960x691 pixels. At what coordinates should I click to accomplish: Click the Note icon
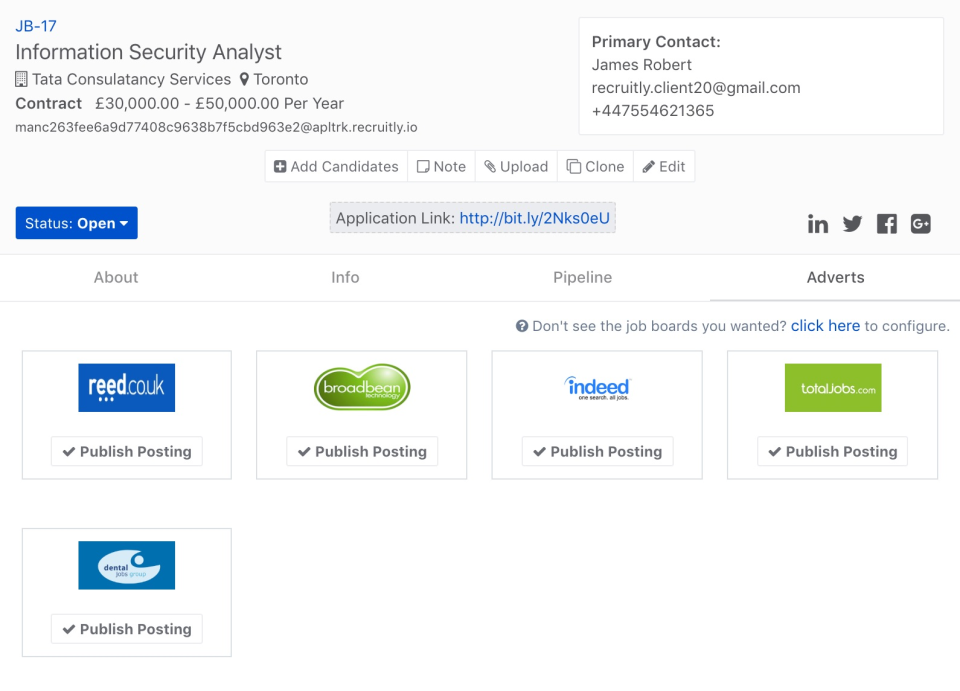click(x=425, y=166)
